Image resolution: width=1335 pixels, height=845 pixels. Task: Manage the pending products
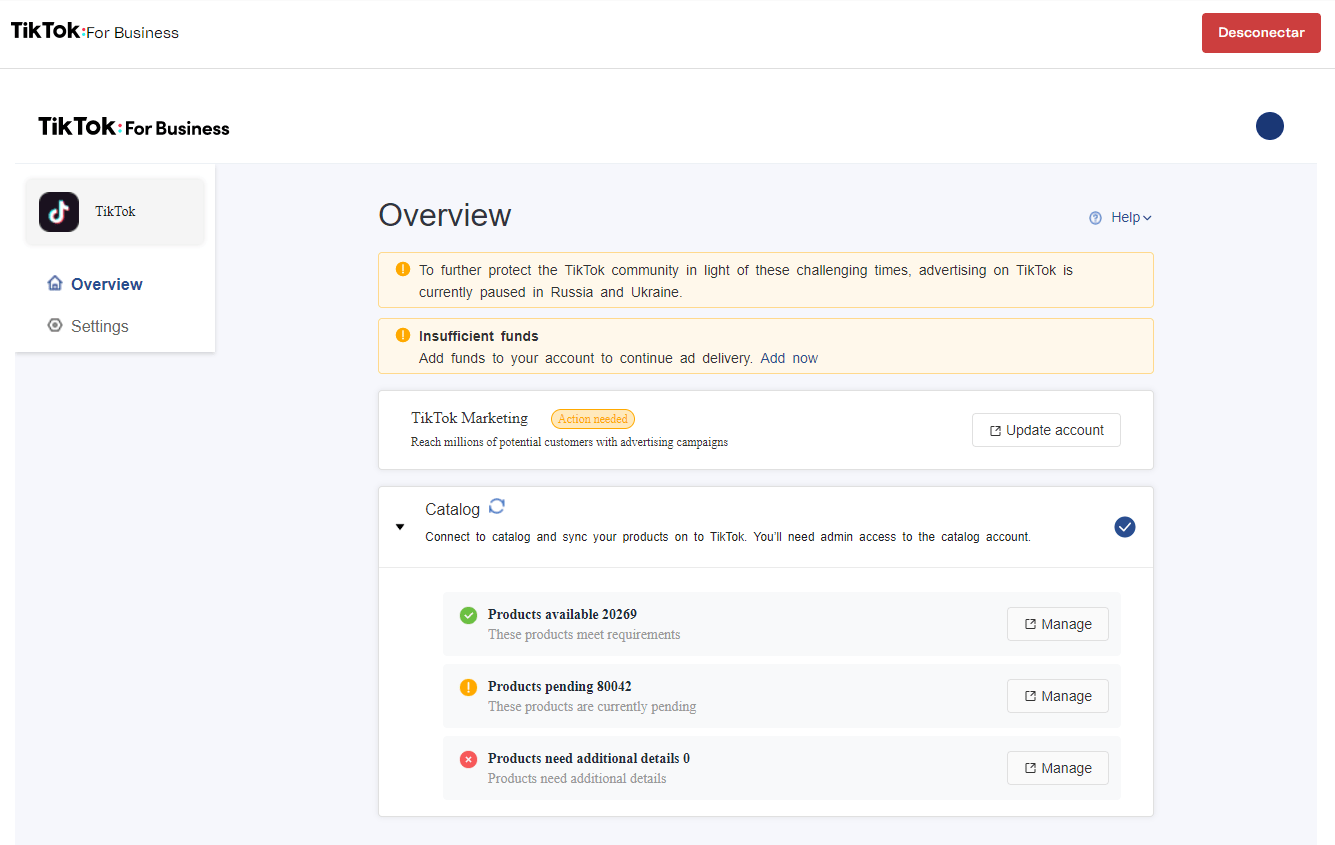click(1057, 696)
